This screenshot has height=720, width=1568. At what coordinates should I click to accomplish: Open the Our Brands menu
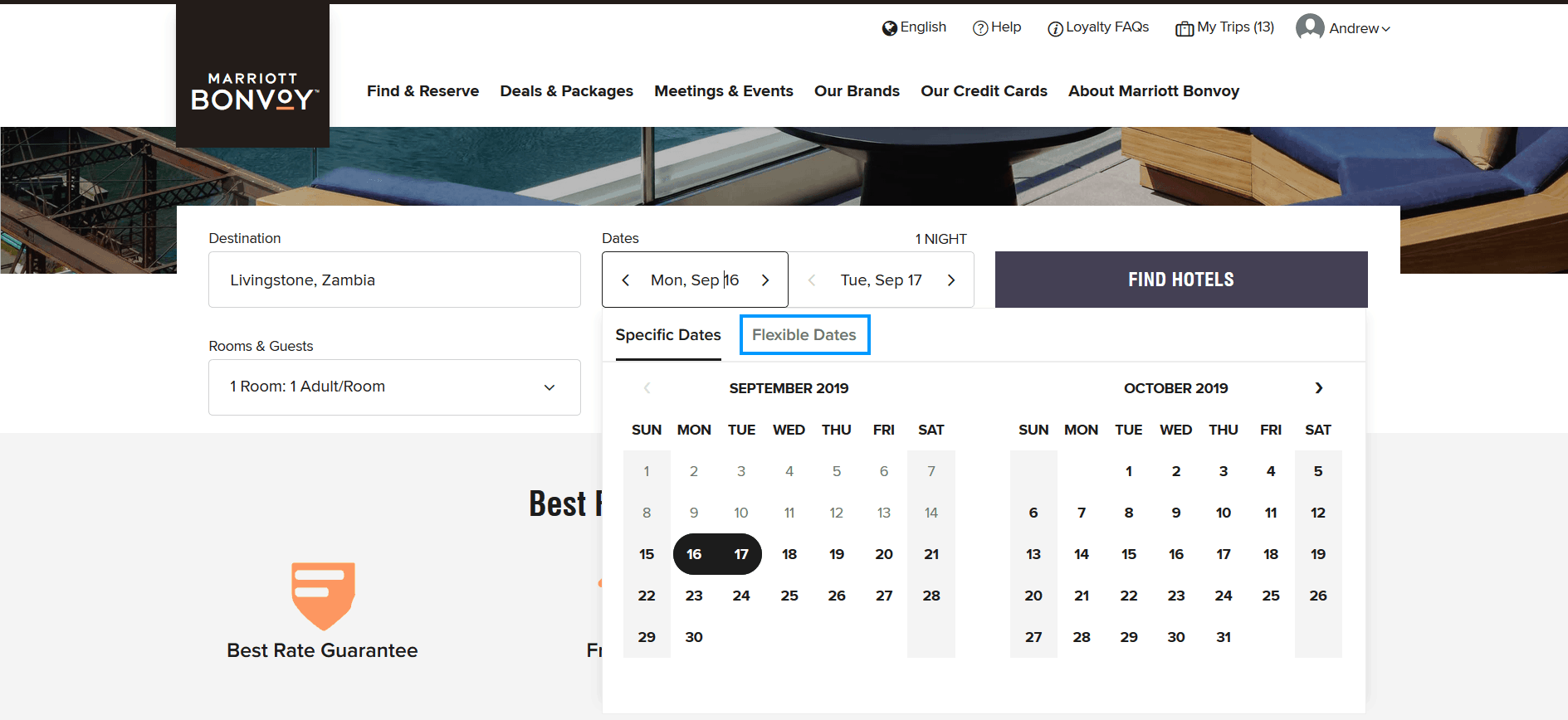pos(857,91)
